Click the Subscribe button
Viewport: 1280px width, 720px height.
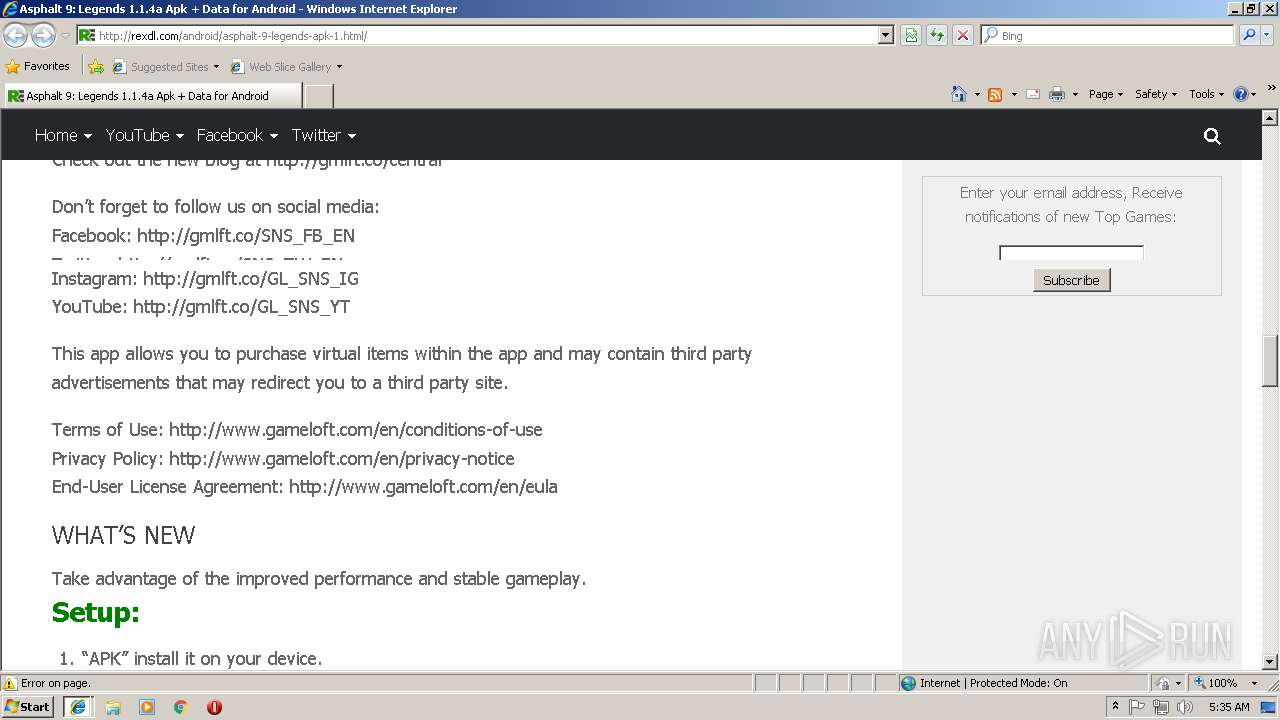1071,280
